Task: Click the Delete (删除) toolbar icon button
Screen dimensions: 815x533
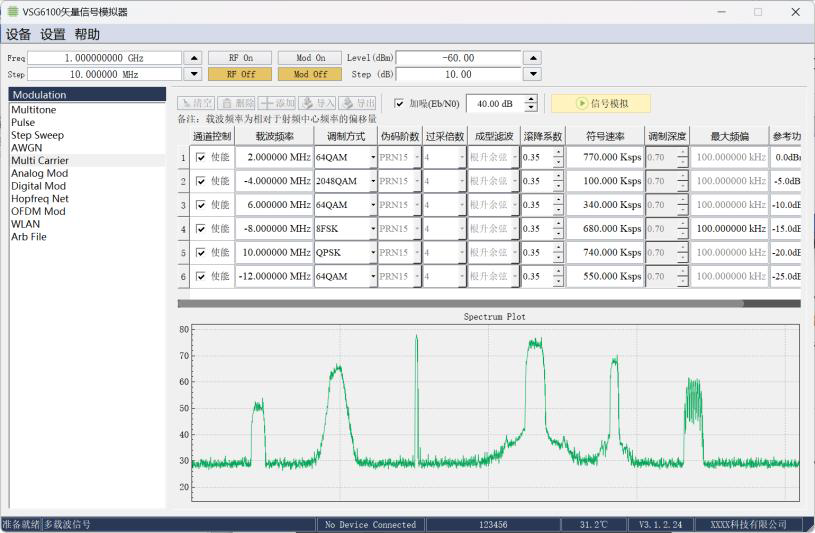Action: tap(236, 103)
